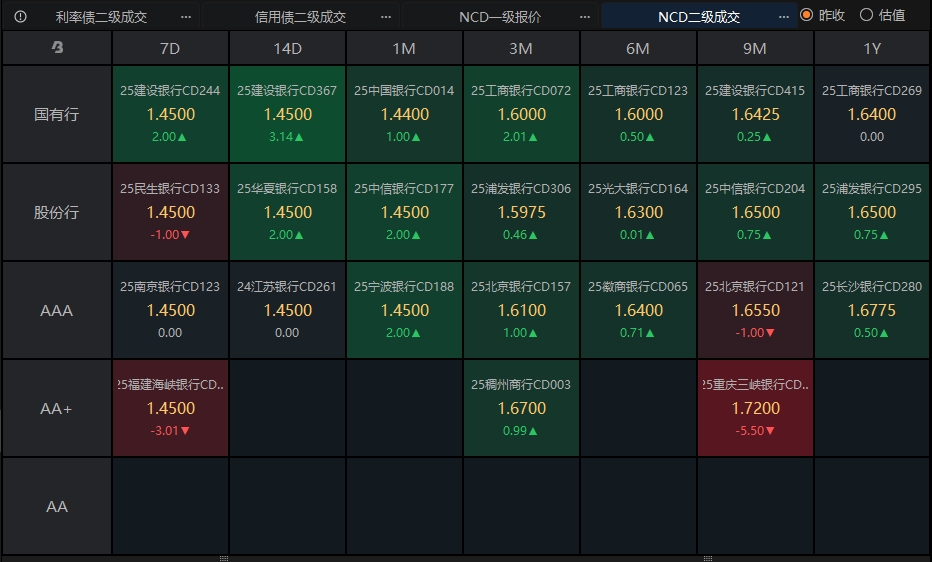The image size is (932, 562).
Task: Click 25工商银行CD072 cell
Action: (x=521, y=114)
